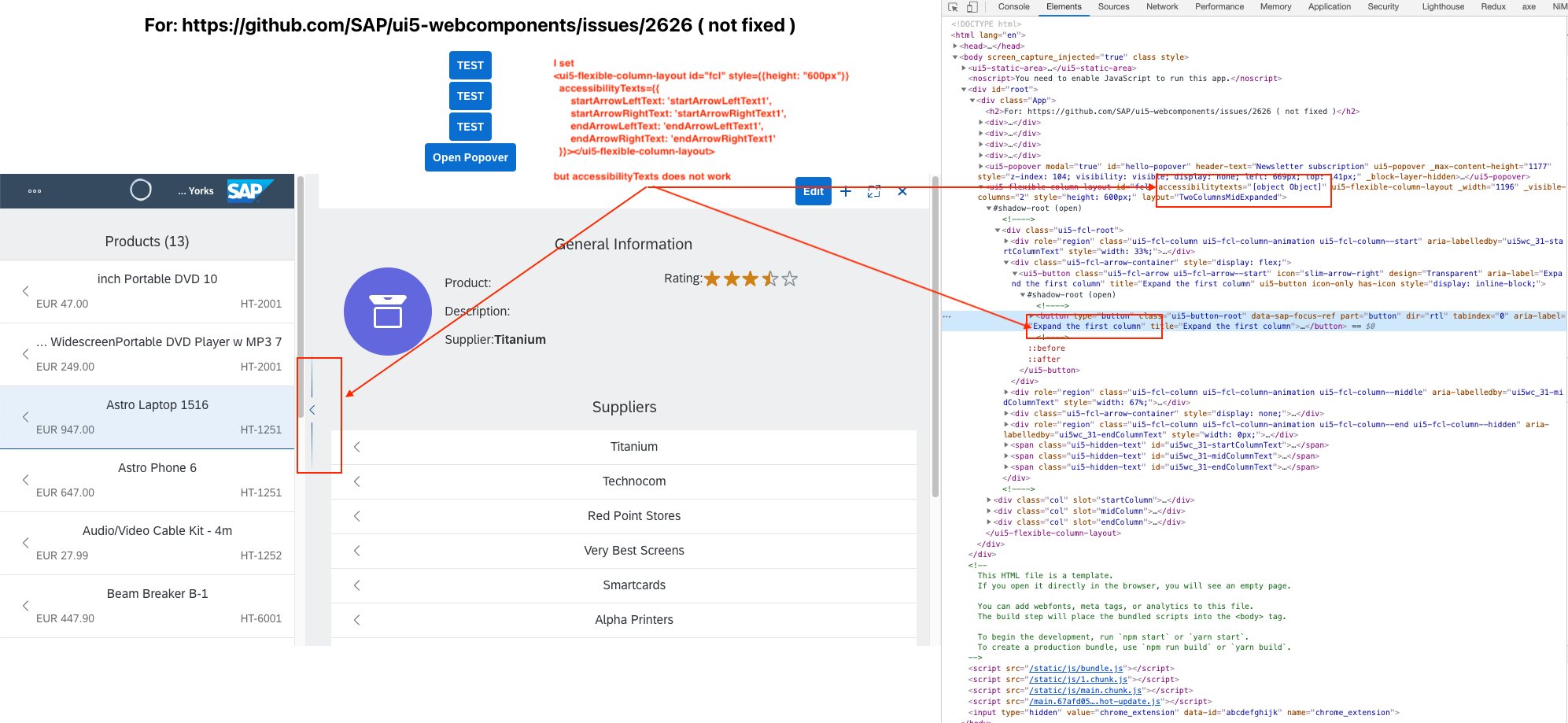Toggle the fourth rating star for the product
This screenshot has height=723, width=1568.
pos(769,279)
